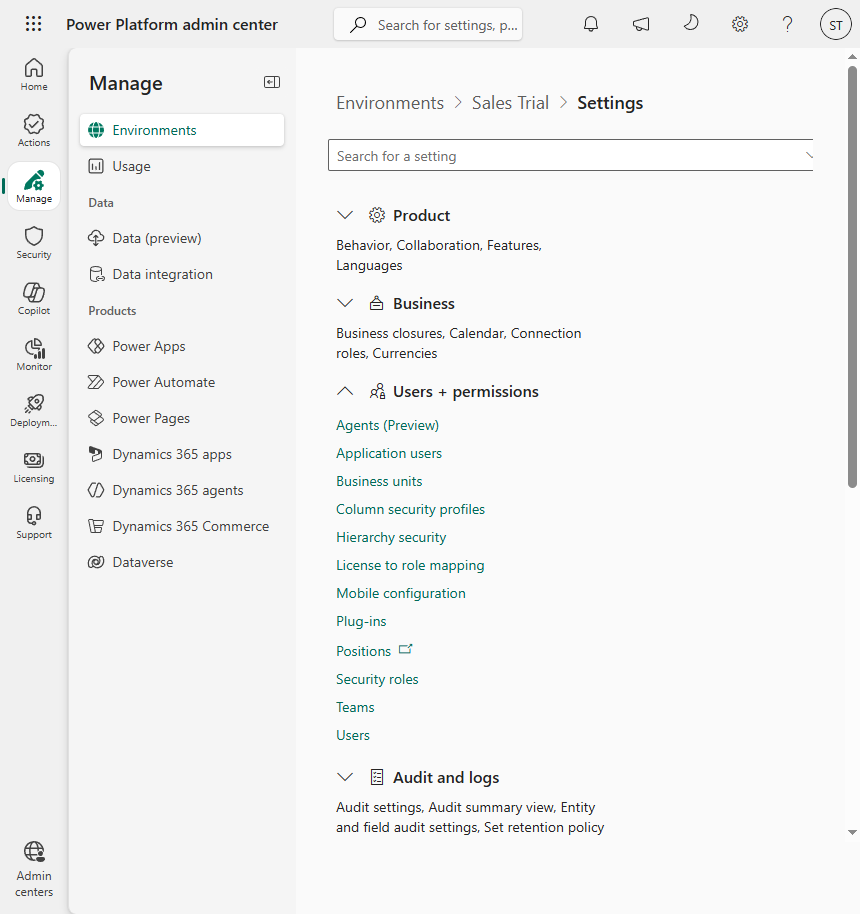Go to Environments breadcrumb
This screenshot has width=860, height=914.
[x=389, y=103]
